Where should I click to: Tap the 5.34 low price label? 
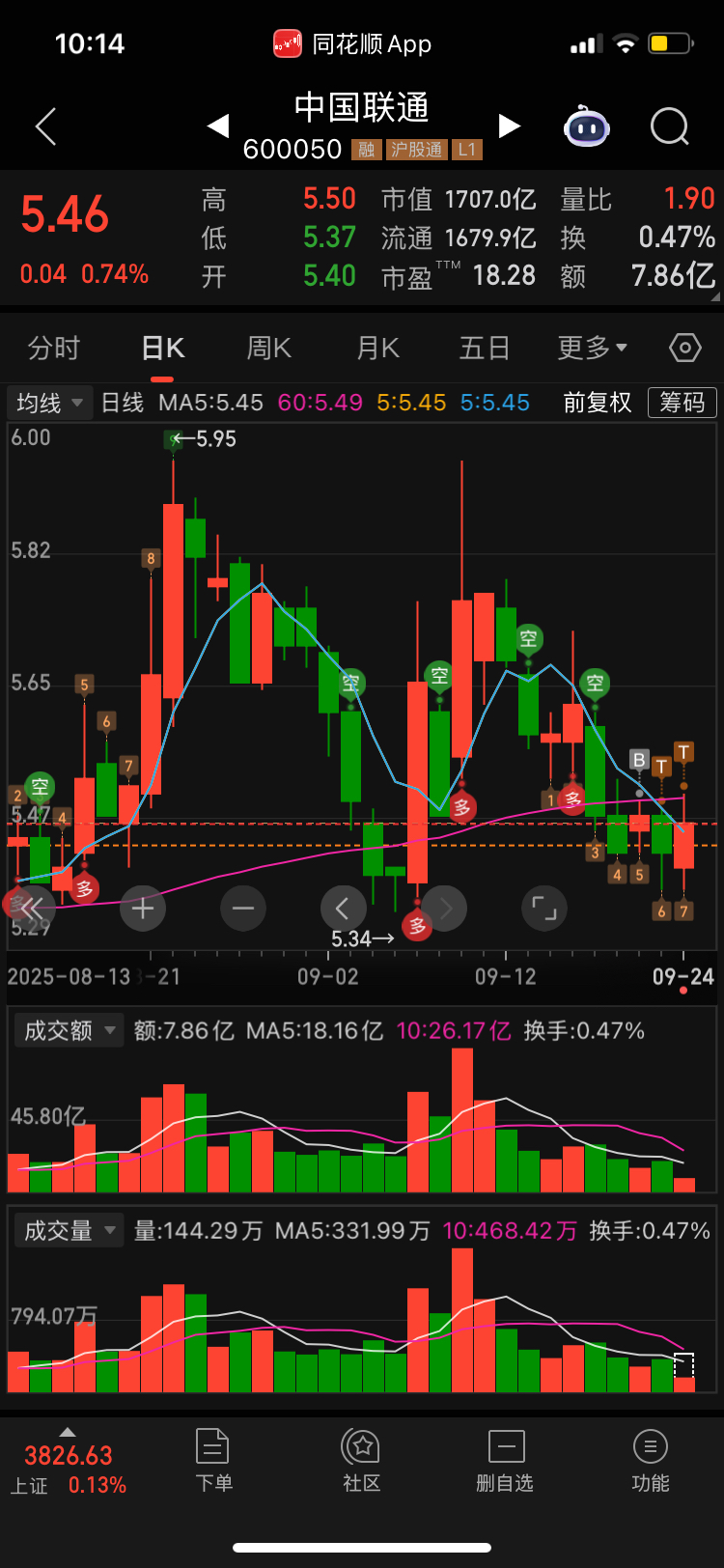tap(350, 938)
